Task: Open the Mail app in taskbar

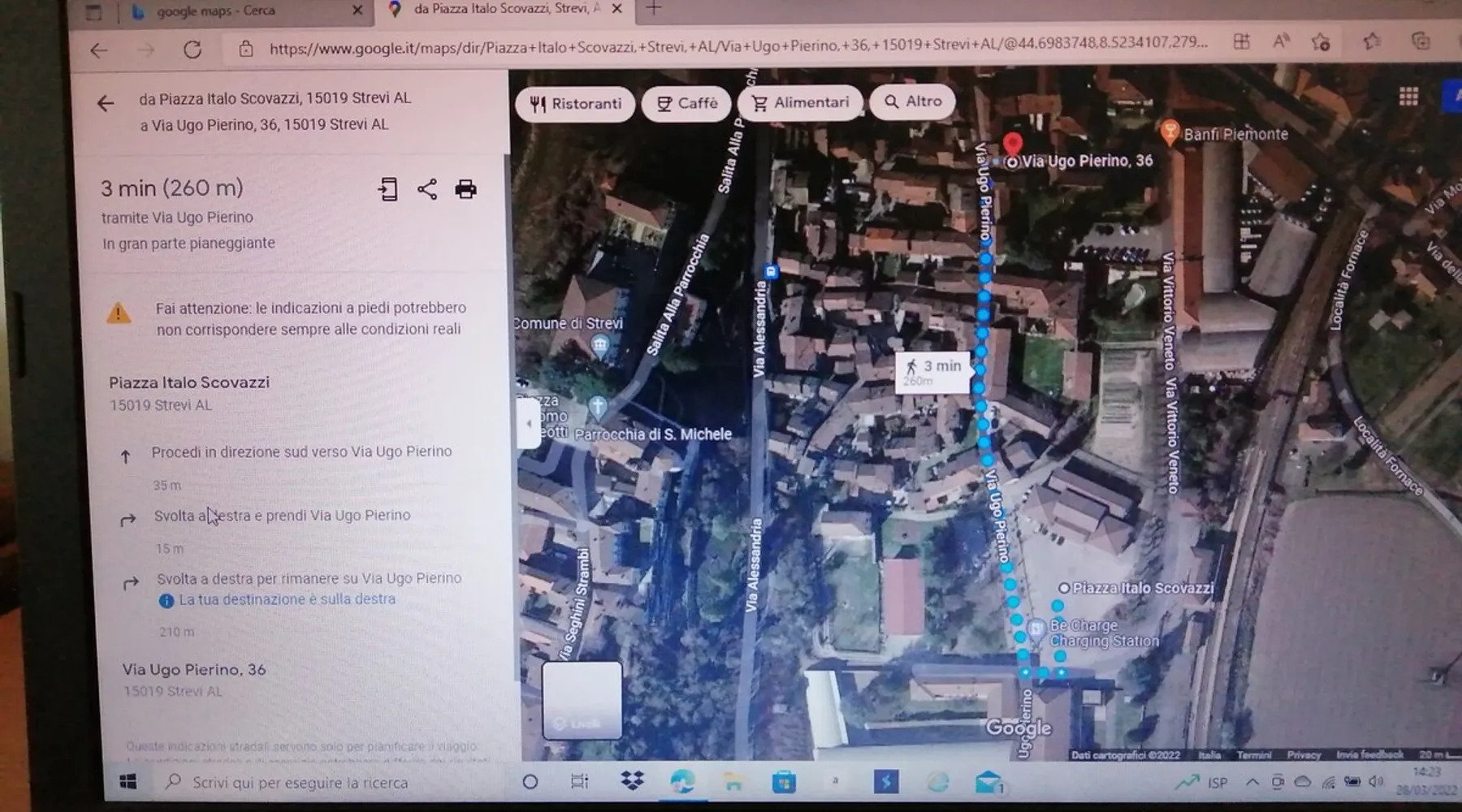Action: [x=988, y=782]
